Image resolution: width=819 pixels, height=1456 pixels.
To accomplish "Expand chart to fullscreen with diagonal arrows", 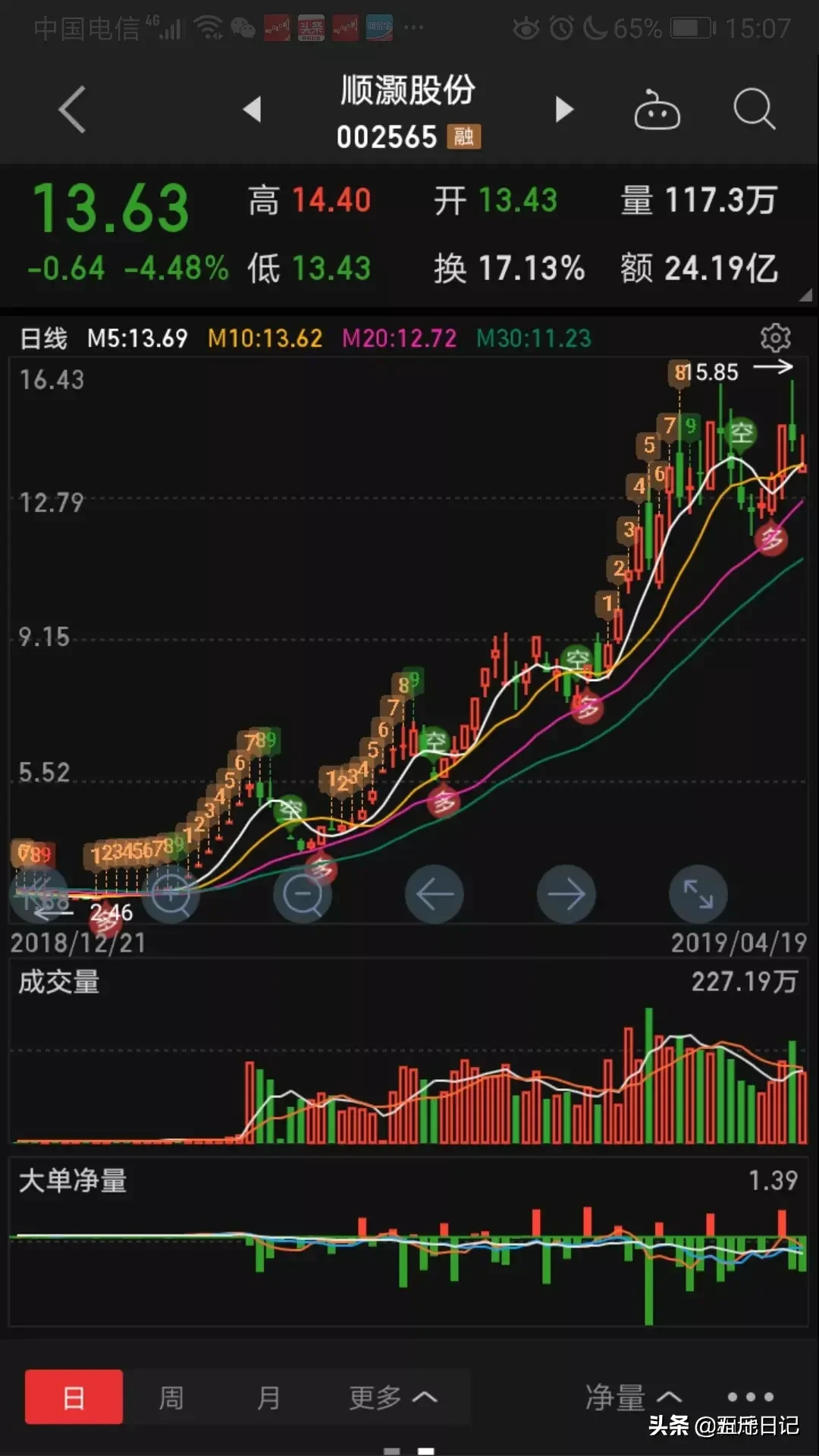I will pos(698,894).
